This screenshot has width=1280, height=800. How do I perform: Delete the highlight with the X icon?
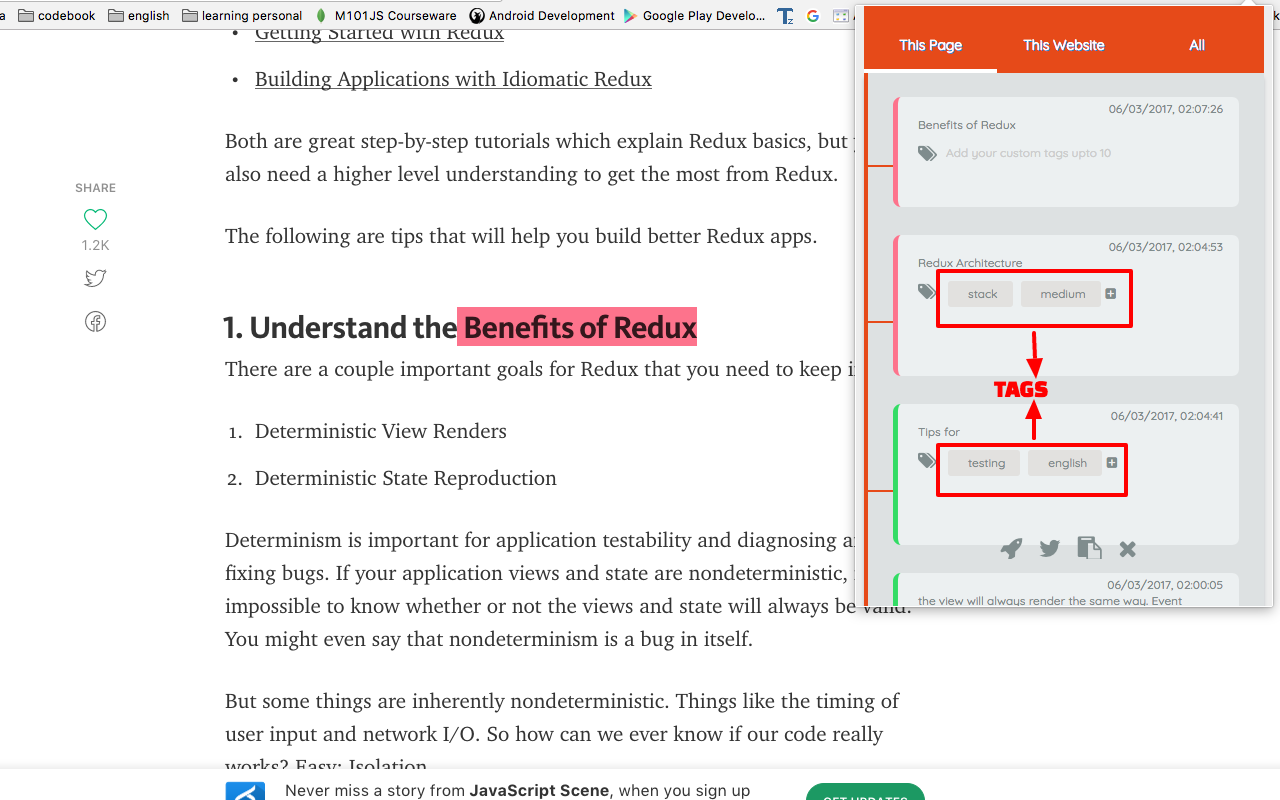1128,548
